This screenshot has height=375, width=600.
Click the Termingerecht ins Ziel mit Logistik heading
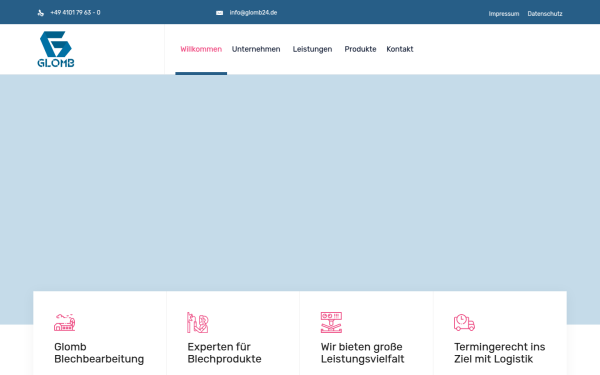[x=499, y=353]
